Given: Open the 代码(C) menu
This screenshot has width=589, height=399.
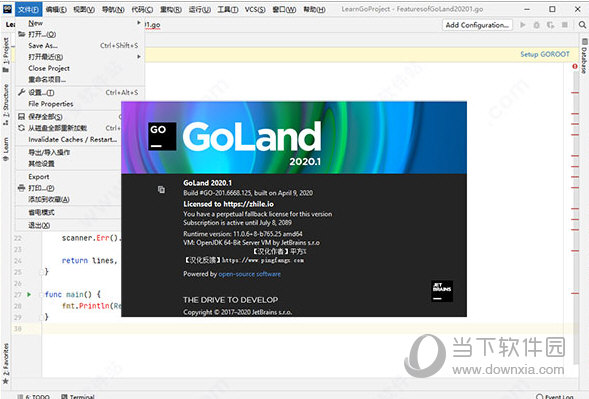Looking at the screenshot, I should click(x=142, y=9).
